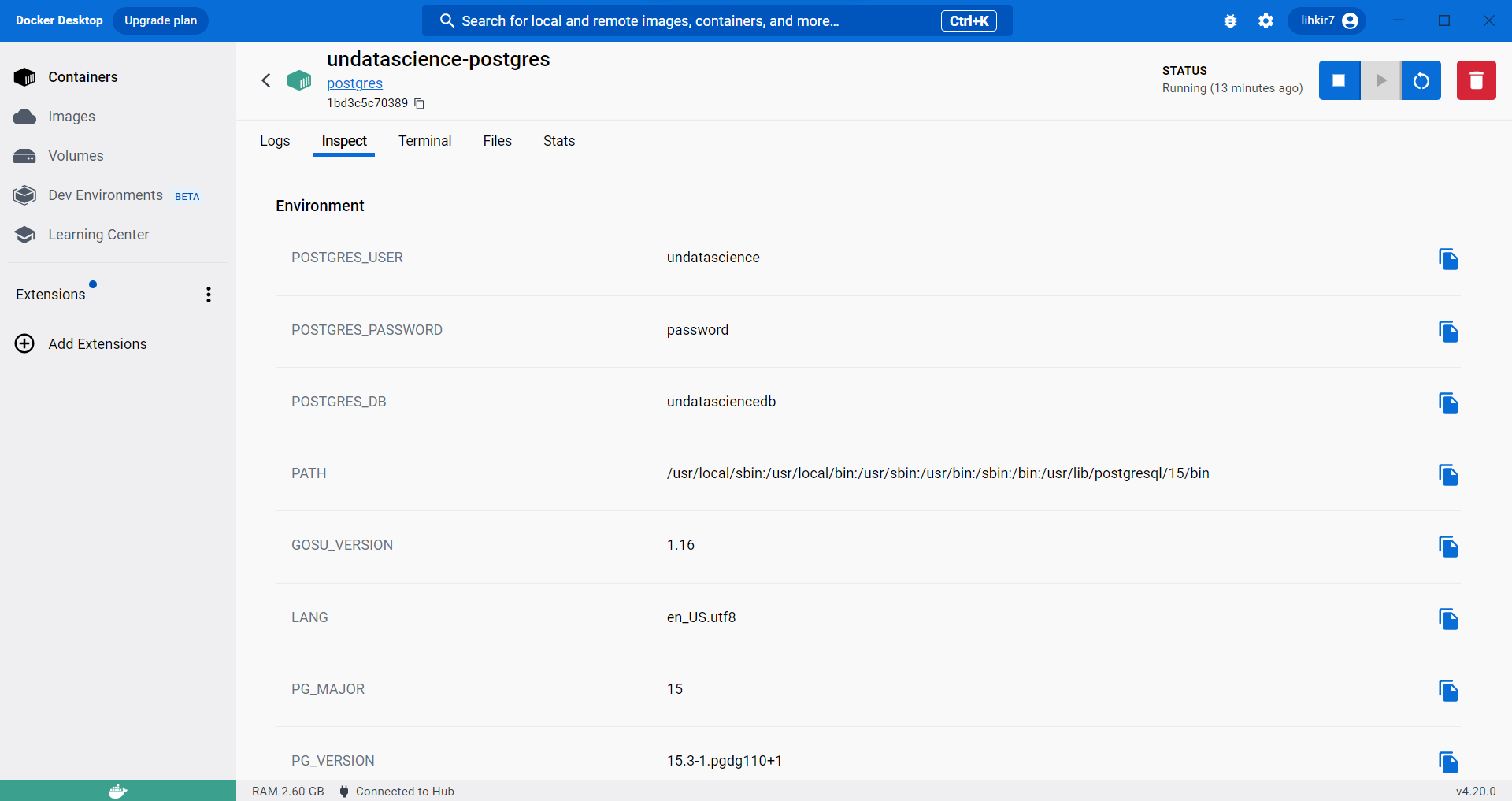The image size is (1512, 801).
Task: Go back with the left chevron arrow
Action: (x=266, y=80)
